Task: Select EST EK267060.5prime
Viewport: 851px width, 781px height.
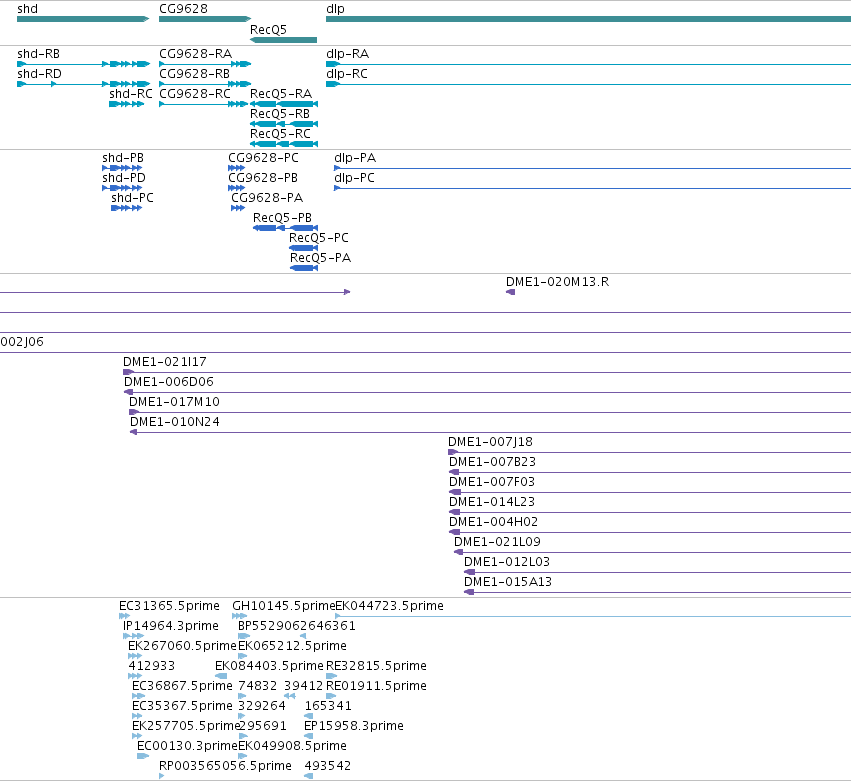Action: pos(135,656)
